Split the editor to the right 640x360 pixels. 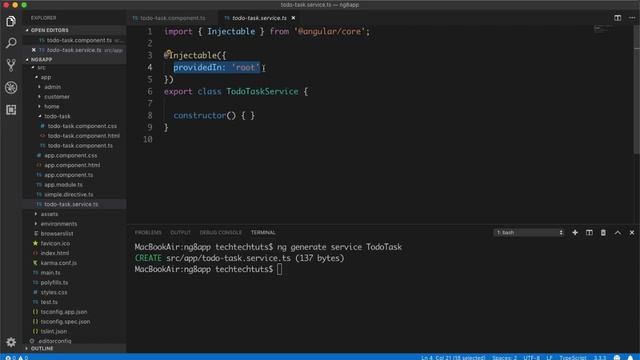click(618, 18)
